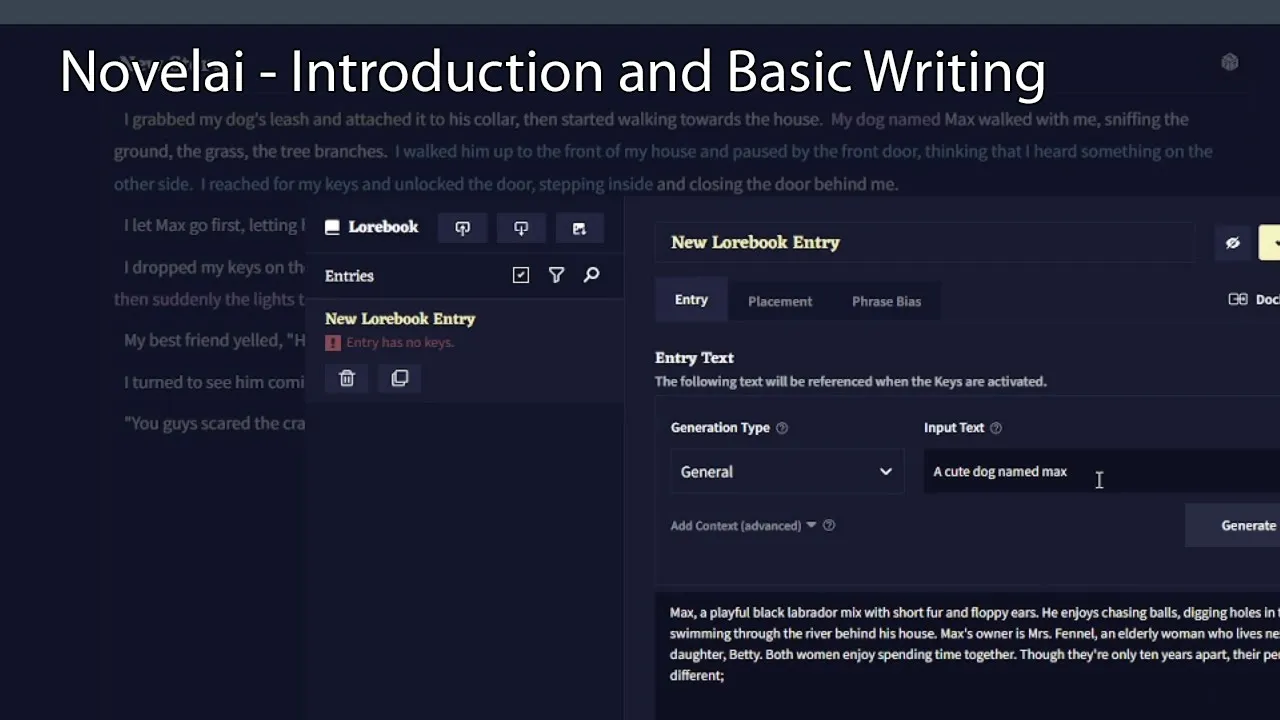Click the 'Entry has no keys.' warning text
1280x720 pixels.
pyautogui.click(x=400, y=342)
